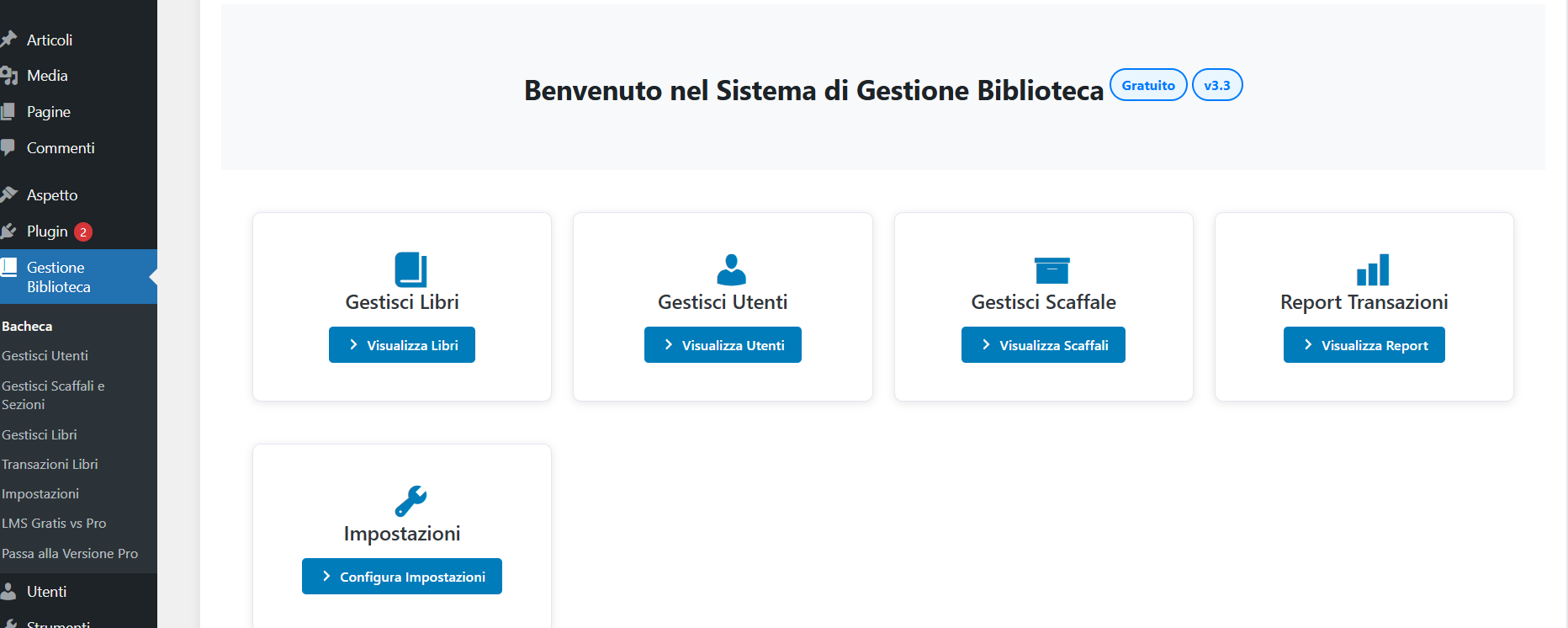
Task: Open the Media menu in the sidebar
Action: (x=47, y=76)
